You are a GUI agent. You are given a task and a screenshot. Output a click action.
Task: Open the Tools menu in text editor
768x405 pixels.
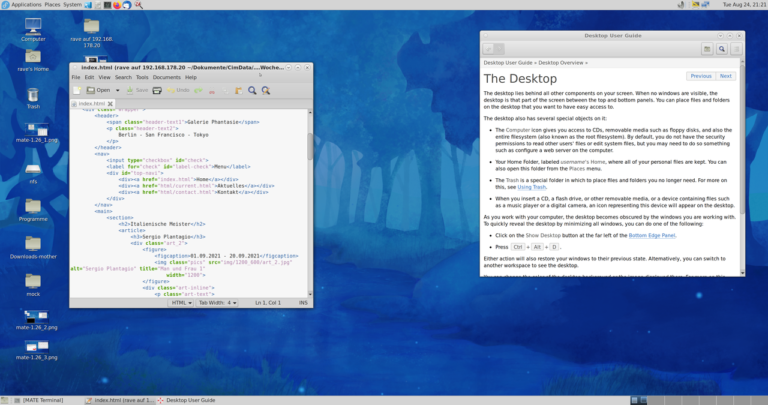pos(141,77)
